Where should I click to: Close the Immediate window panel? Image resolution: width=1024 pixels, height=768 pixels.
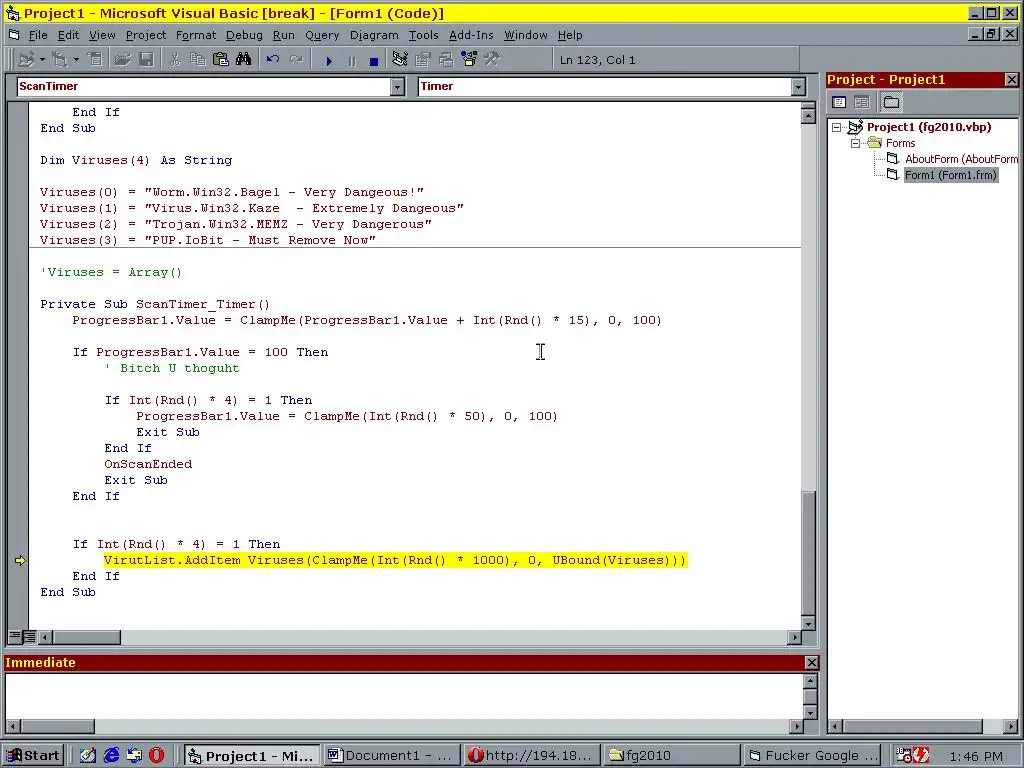(x=811, y=663)
